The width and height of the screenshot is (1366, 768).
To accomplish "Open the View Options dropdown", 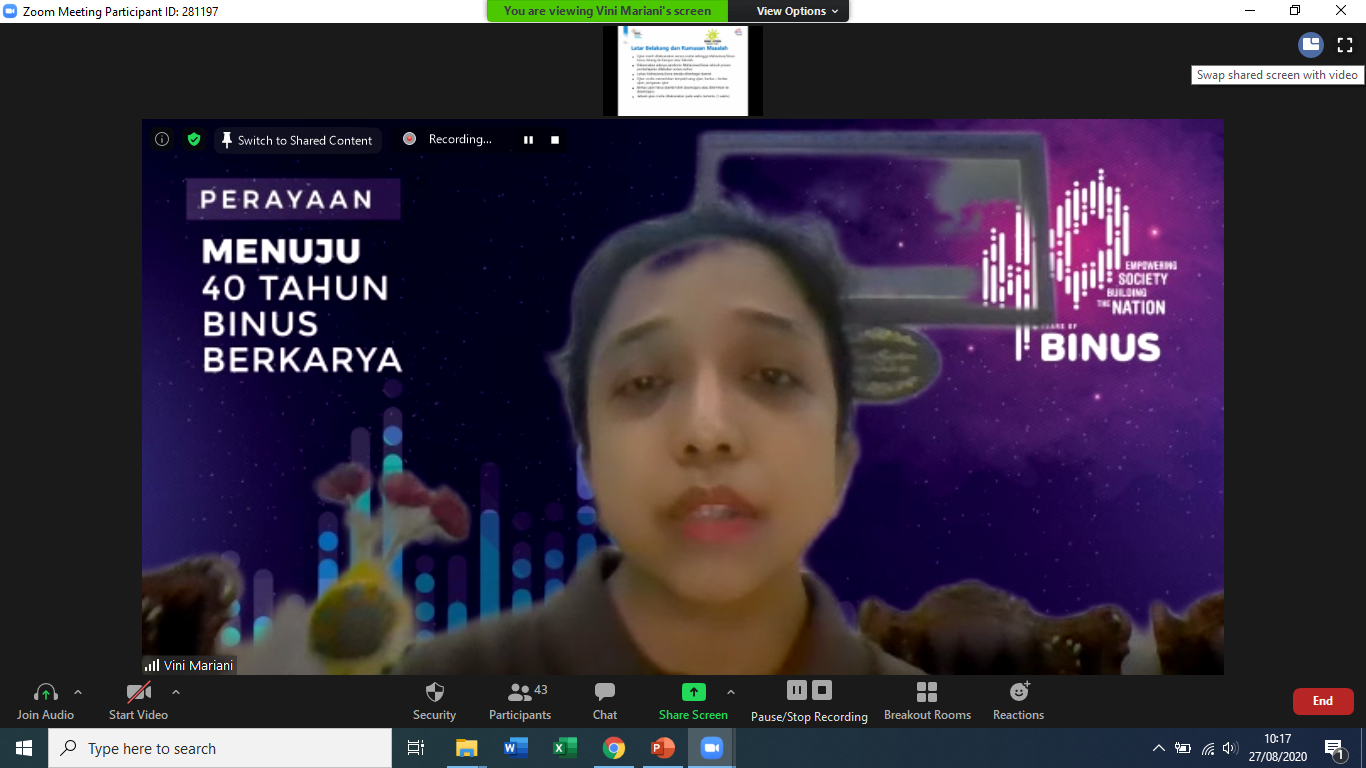I will pyautogui.click(x=797, y=11).
